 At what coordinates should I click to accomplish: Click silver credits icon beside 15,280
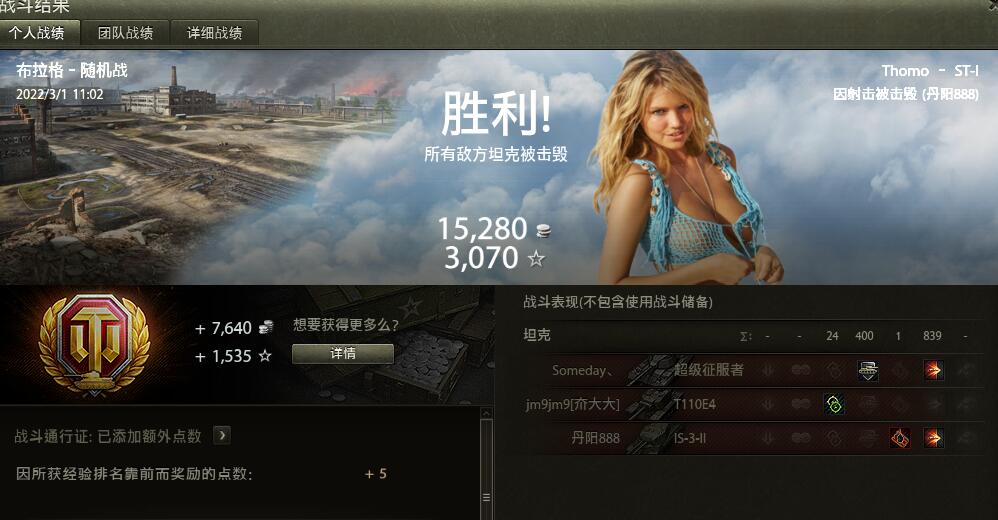click(543, 230)
